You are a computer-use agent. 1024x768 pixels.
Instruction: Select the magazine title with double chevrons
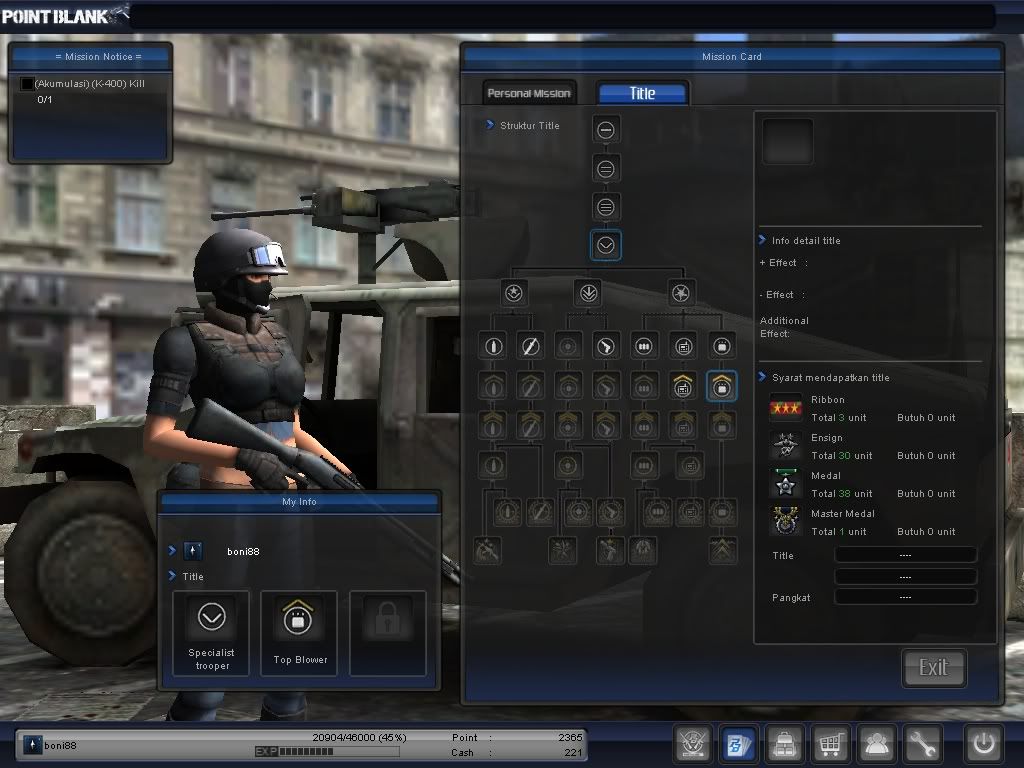(644, 425)
